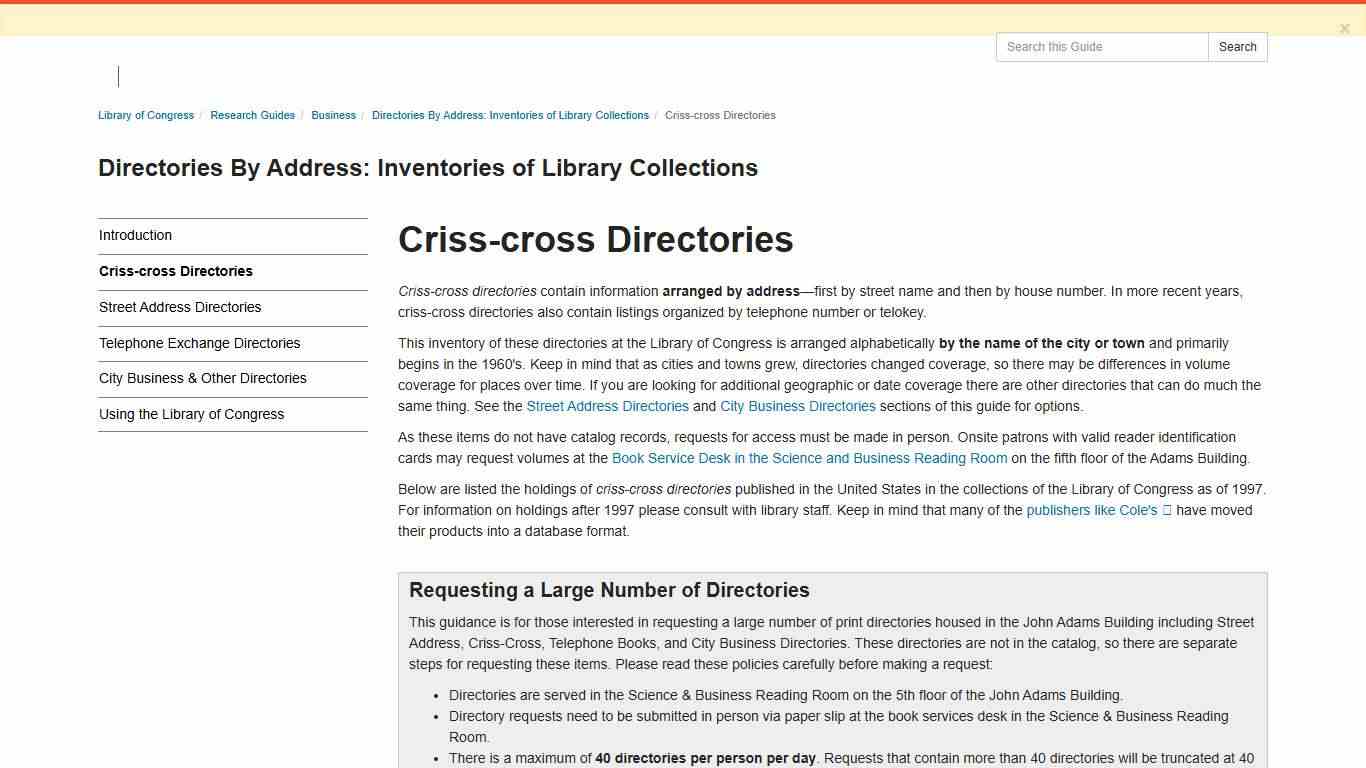Return to the guide via Directories By Address breadcrumb

(x=510, y=115)
